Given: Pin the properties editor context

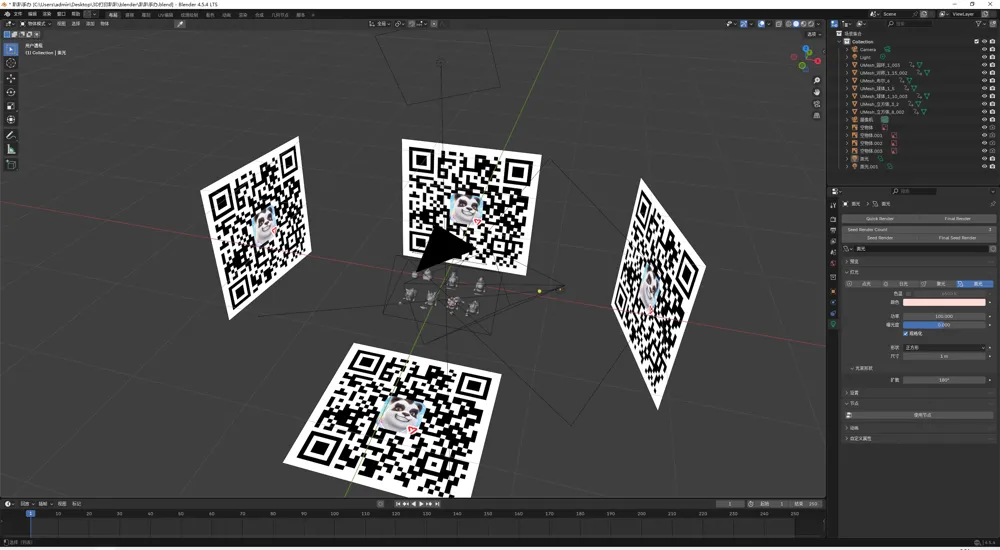Looking at the screenshot, I should 993,204.
